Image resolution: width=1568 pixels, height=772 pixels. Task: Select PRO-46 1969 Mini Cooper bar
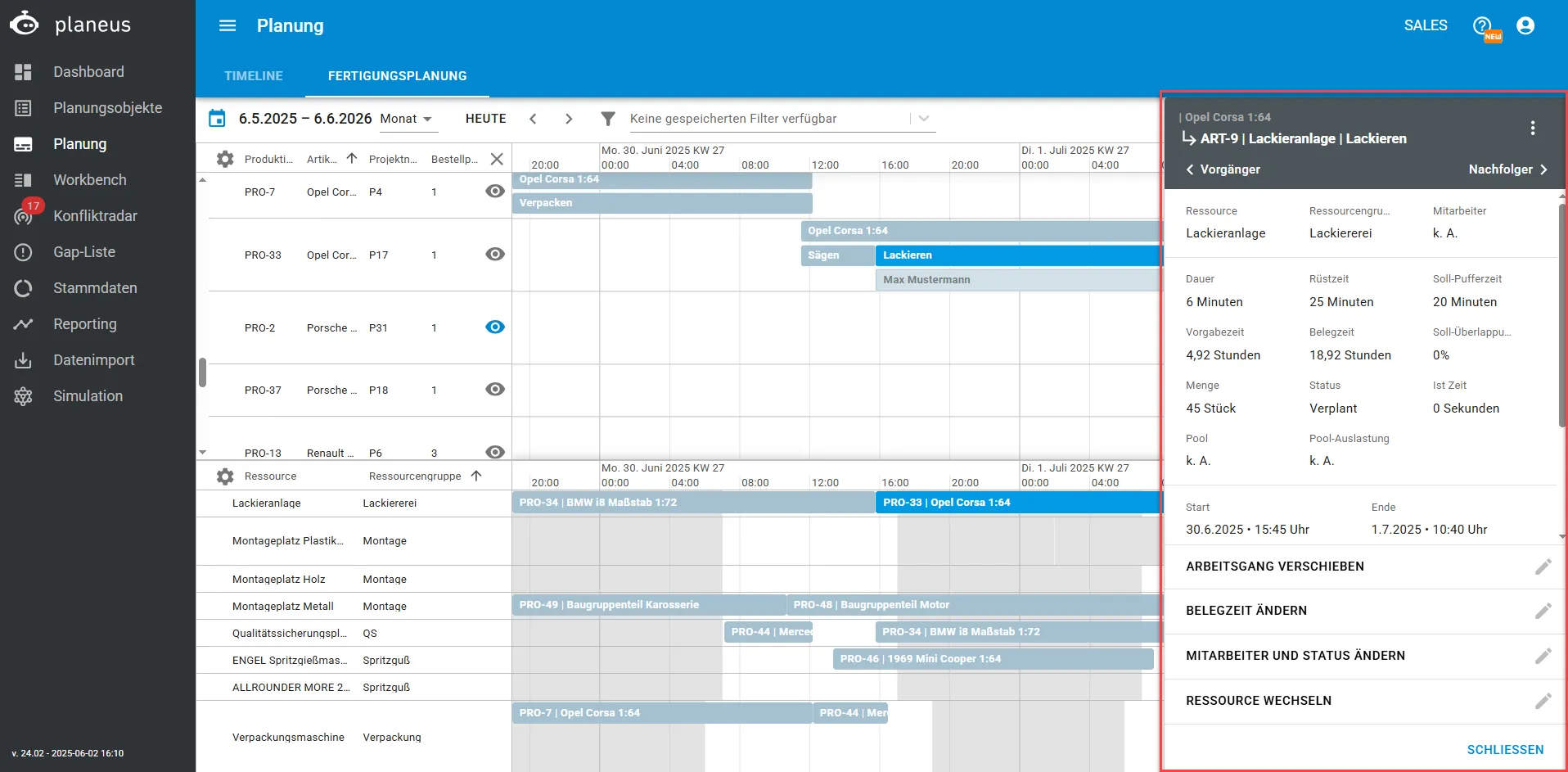coord(994,659)
